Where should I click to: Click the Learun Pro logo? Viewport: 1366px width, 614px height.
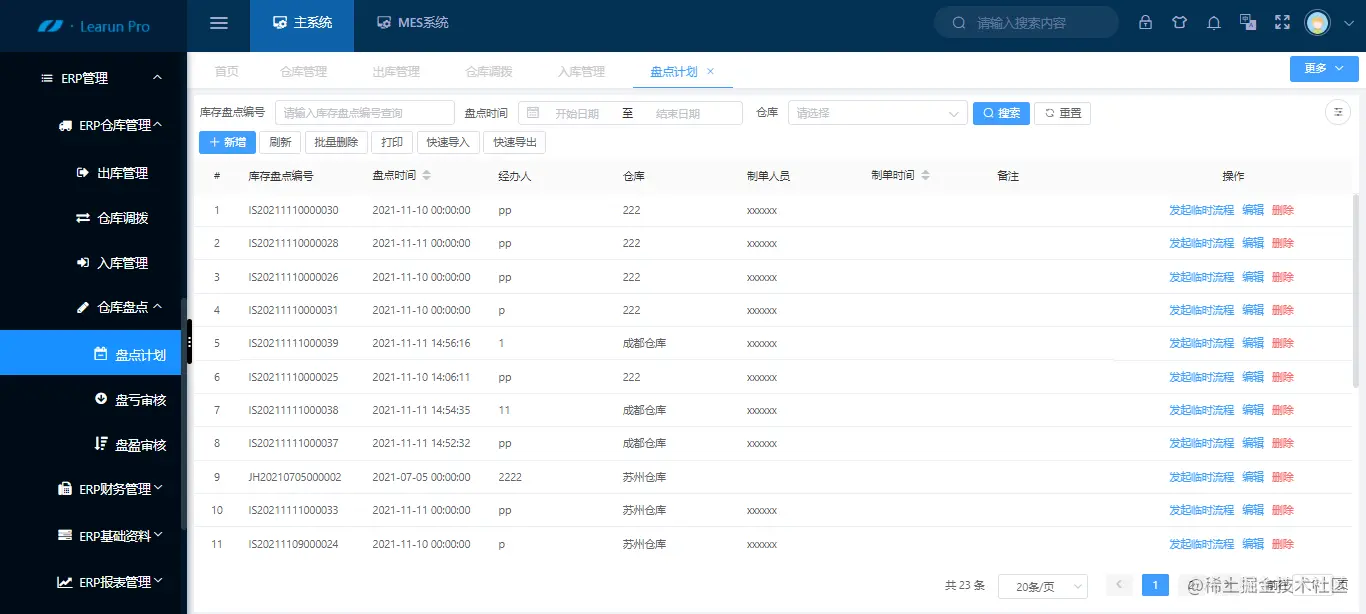[93, 24]
